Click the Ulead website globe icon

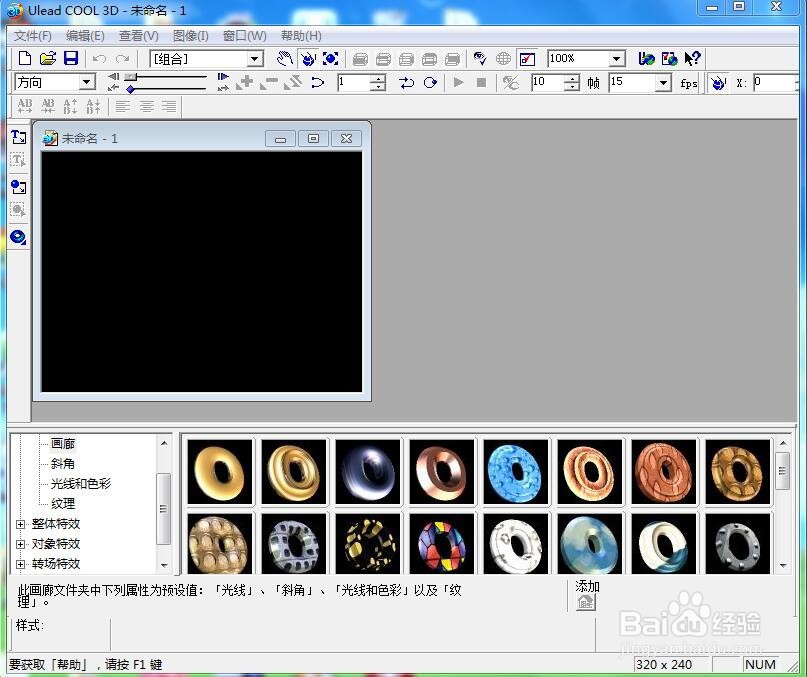pos(646,59)
